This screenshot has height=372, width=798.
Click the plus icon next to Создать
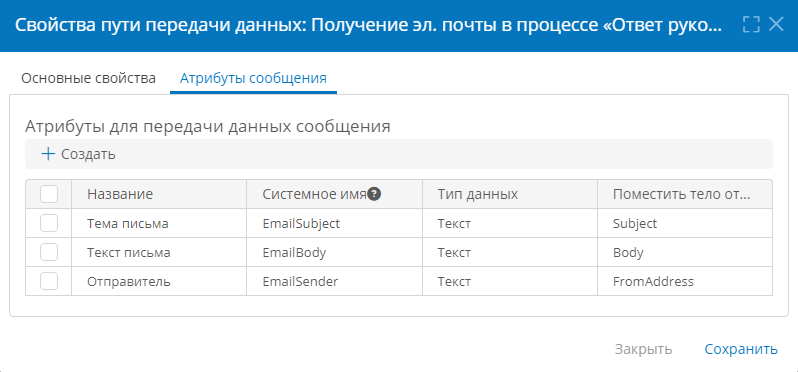[48, 154]
